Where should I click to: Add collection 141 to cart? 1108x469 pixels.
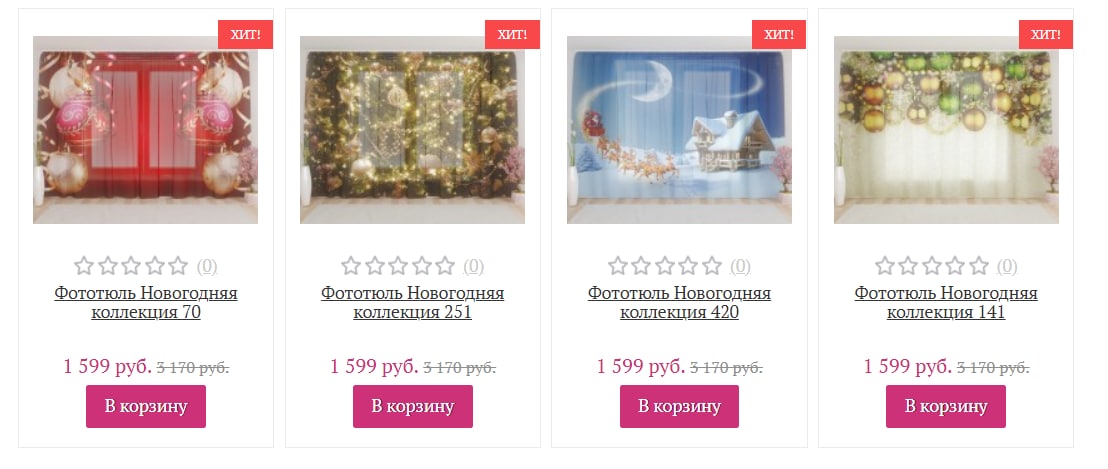click(945, 406)
